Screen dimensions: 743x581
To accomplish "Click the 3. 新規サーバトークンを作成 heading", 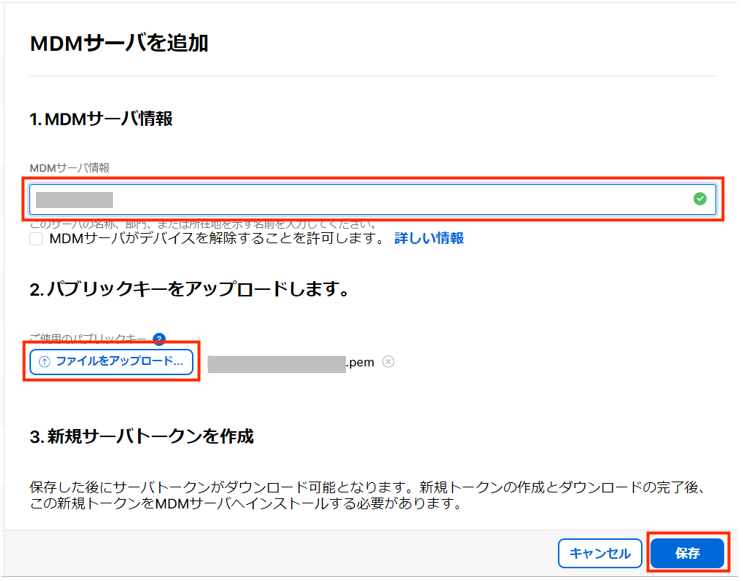I will 141,437.
